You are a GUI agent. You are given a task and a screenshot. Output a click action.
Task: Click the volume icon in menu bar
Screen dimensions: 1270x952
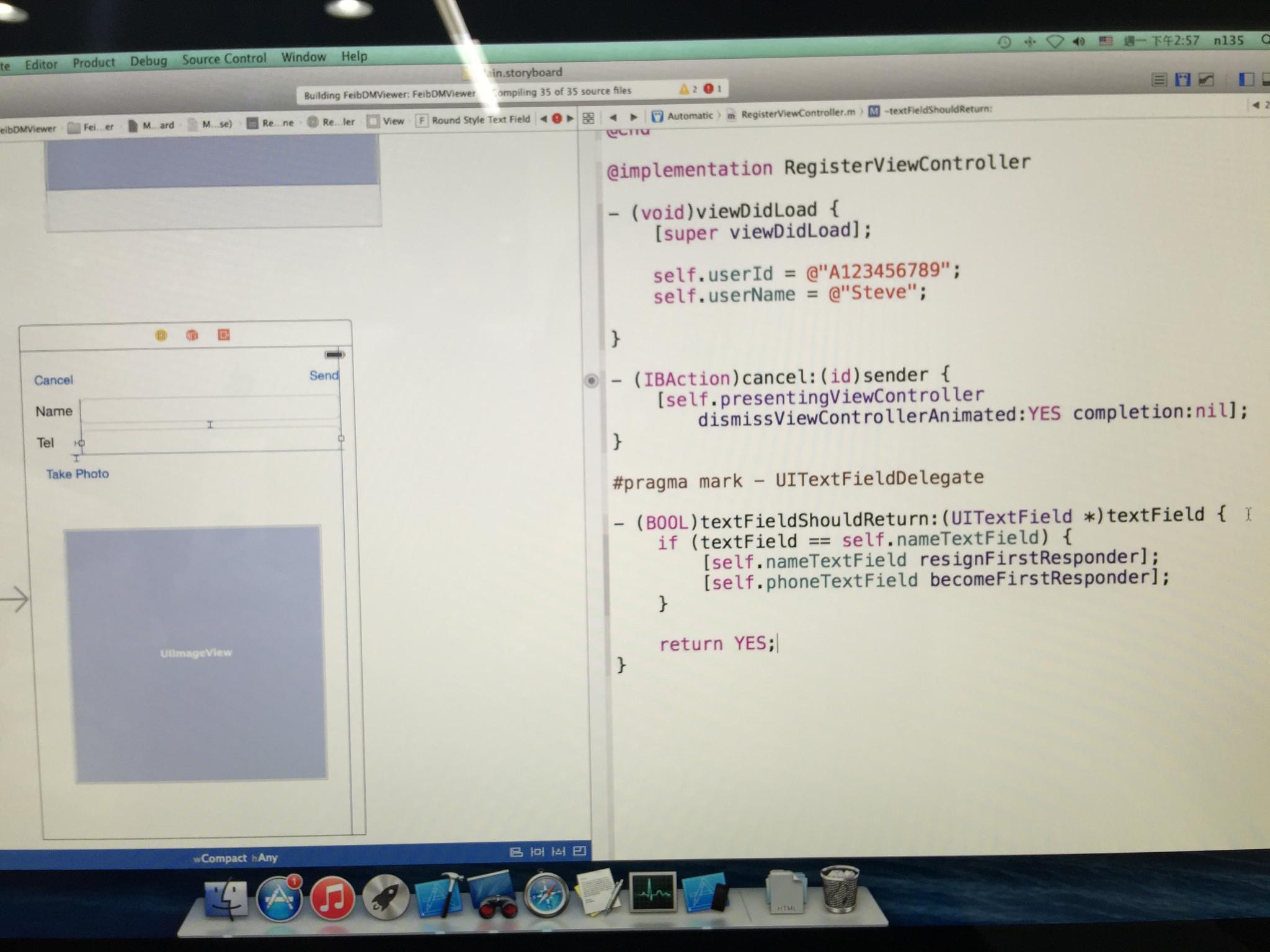(1078, 42)
